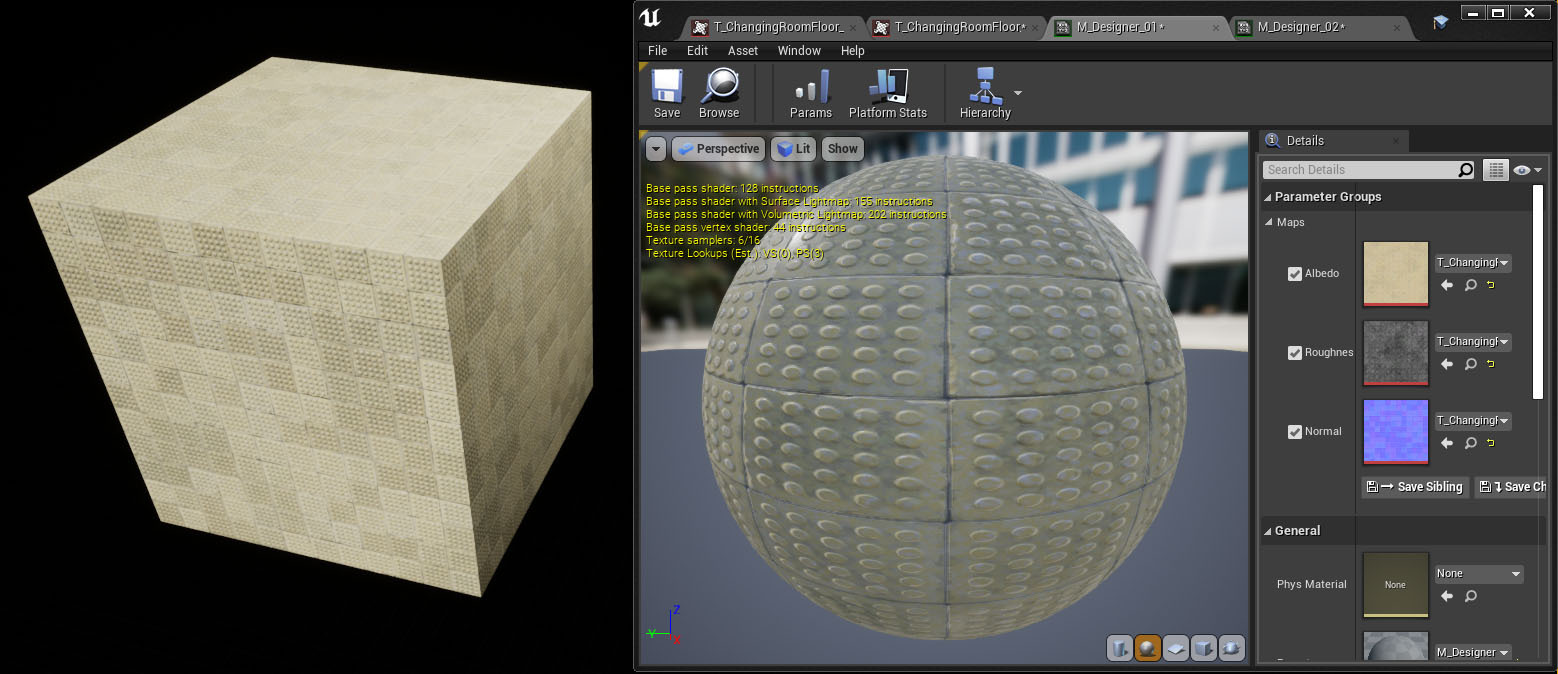Reset Normal texture to default value
Image resolution: width=1558 pixels, height=674 pixels.
tap(1491, 443)
